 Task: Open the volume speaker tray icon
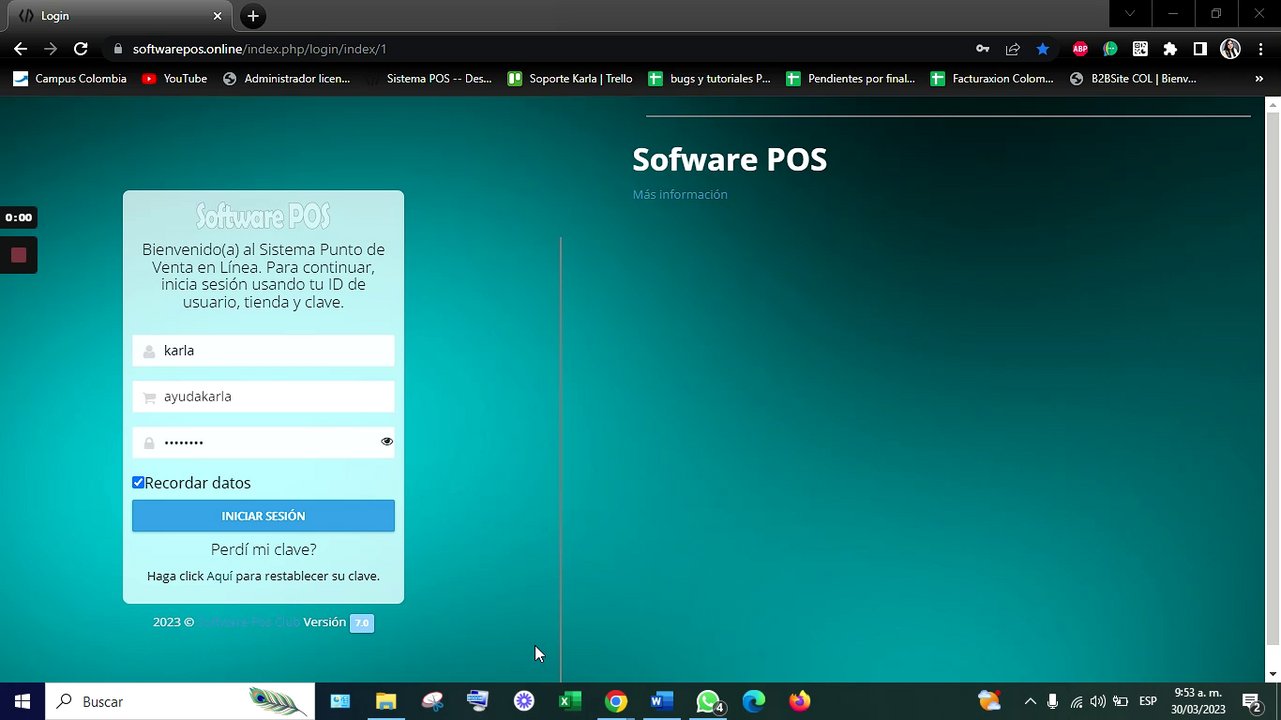tap(1098, 701)
